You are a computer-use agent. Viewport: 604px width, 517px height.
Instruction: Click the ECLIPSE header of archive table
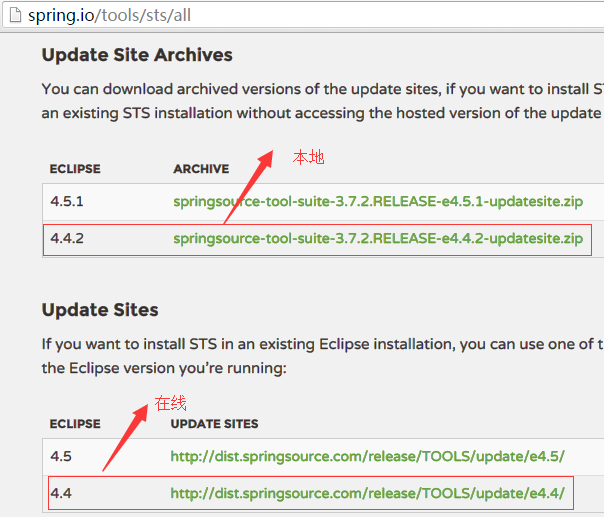[x=75, y=169]
